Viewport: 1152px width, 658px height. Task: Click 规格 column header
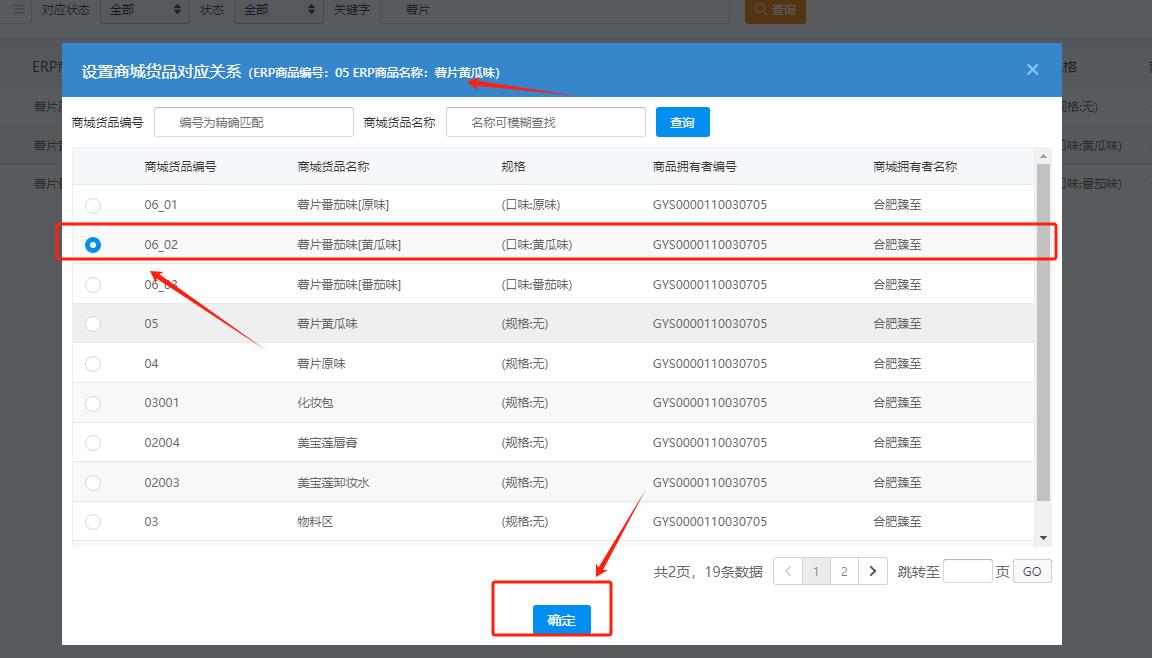[x=513, y=167]
